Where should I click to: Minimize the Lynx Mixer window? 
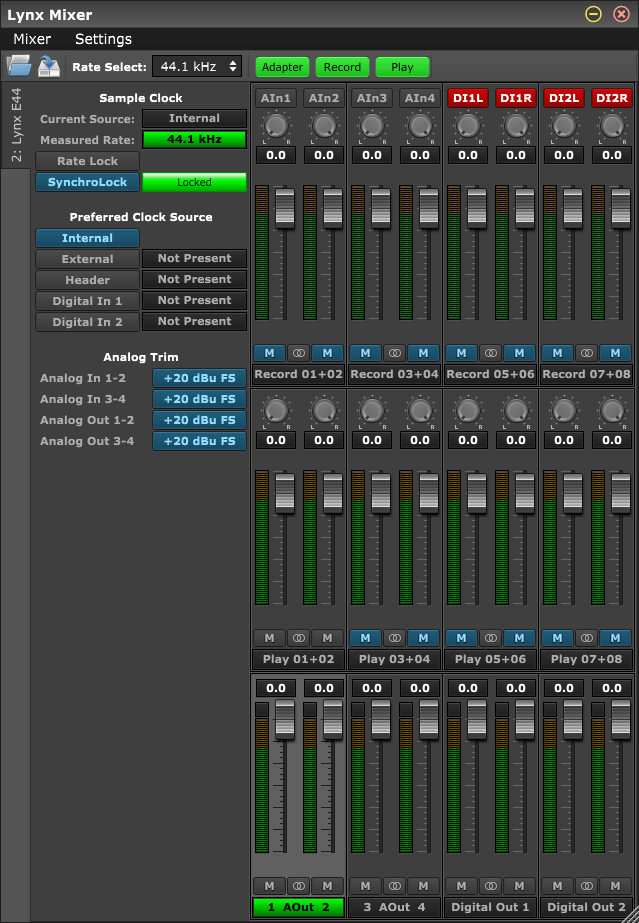[x=594, y=14]
